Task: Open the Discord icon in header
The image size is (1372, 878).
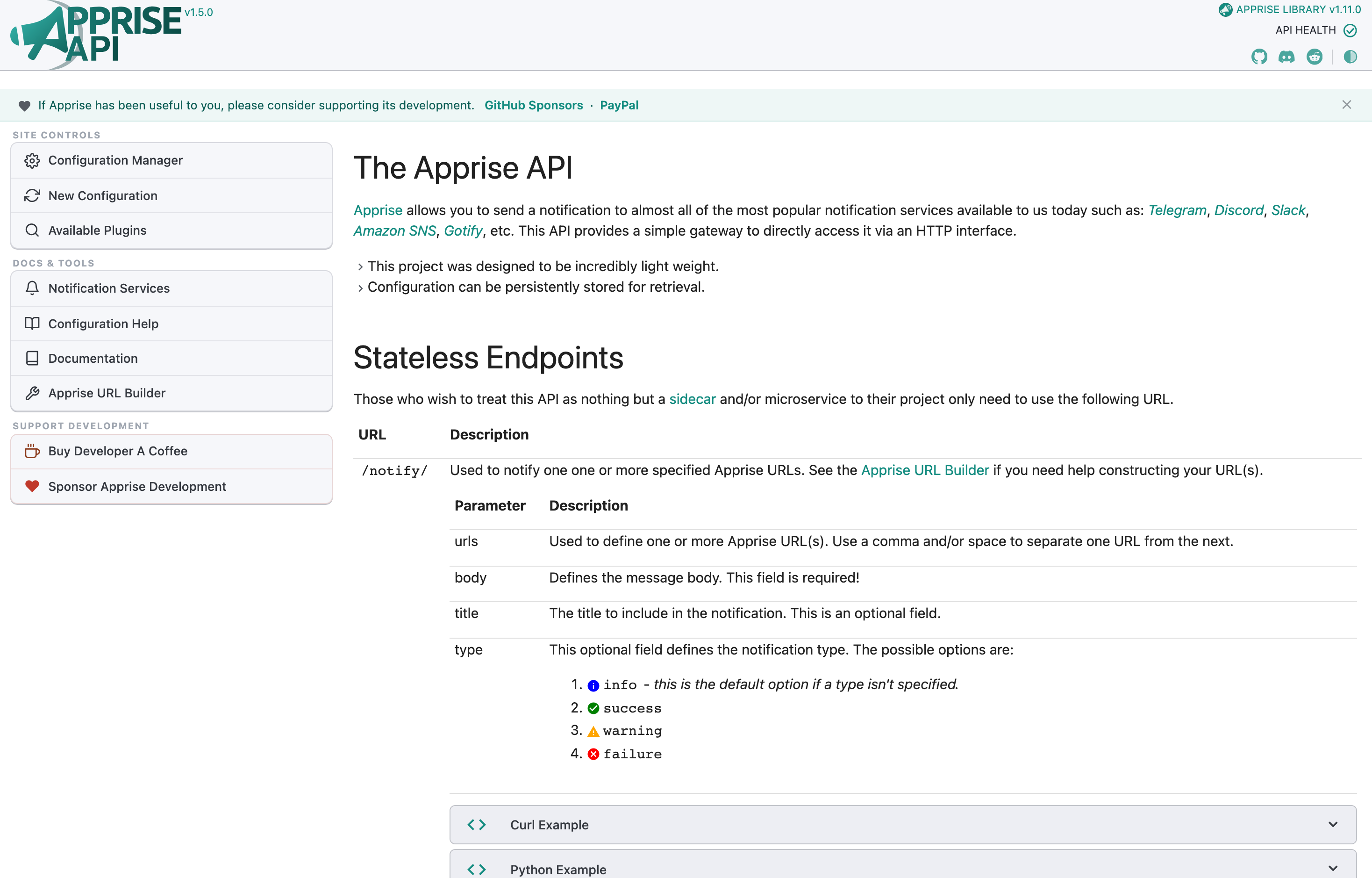Action: 1286,57
